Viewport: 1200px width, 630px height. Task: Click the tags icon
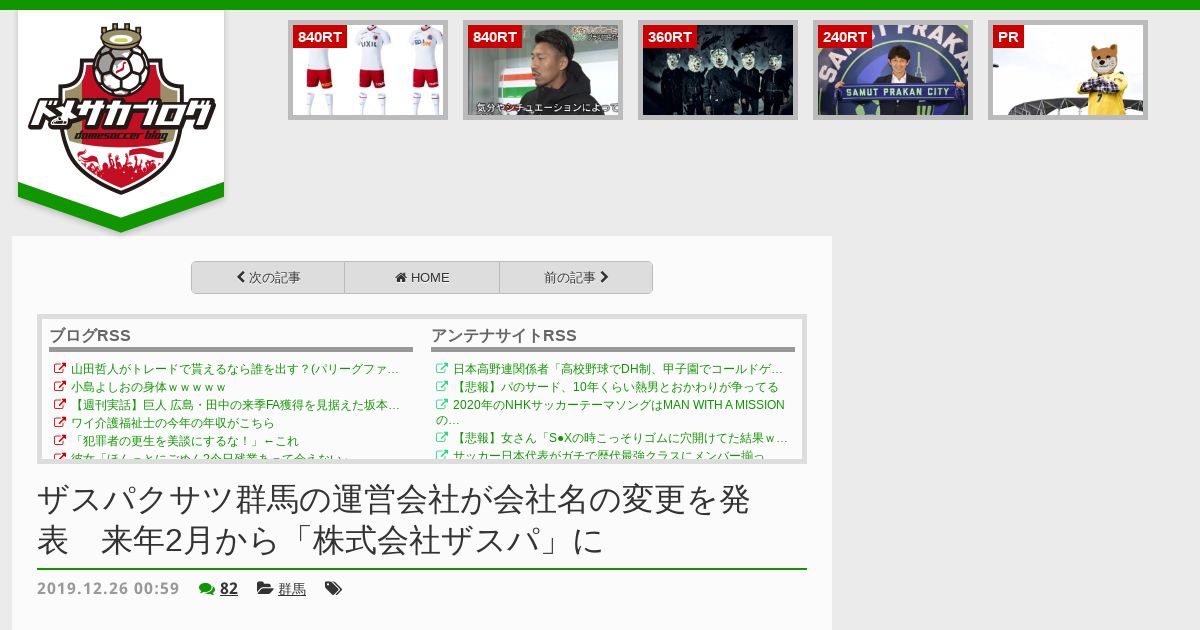(x=334, y=589)
